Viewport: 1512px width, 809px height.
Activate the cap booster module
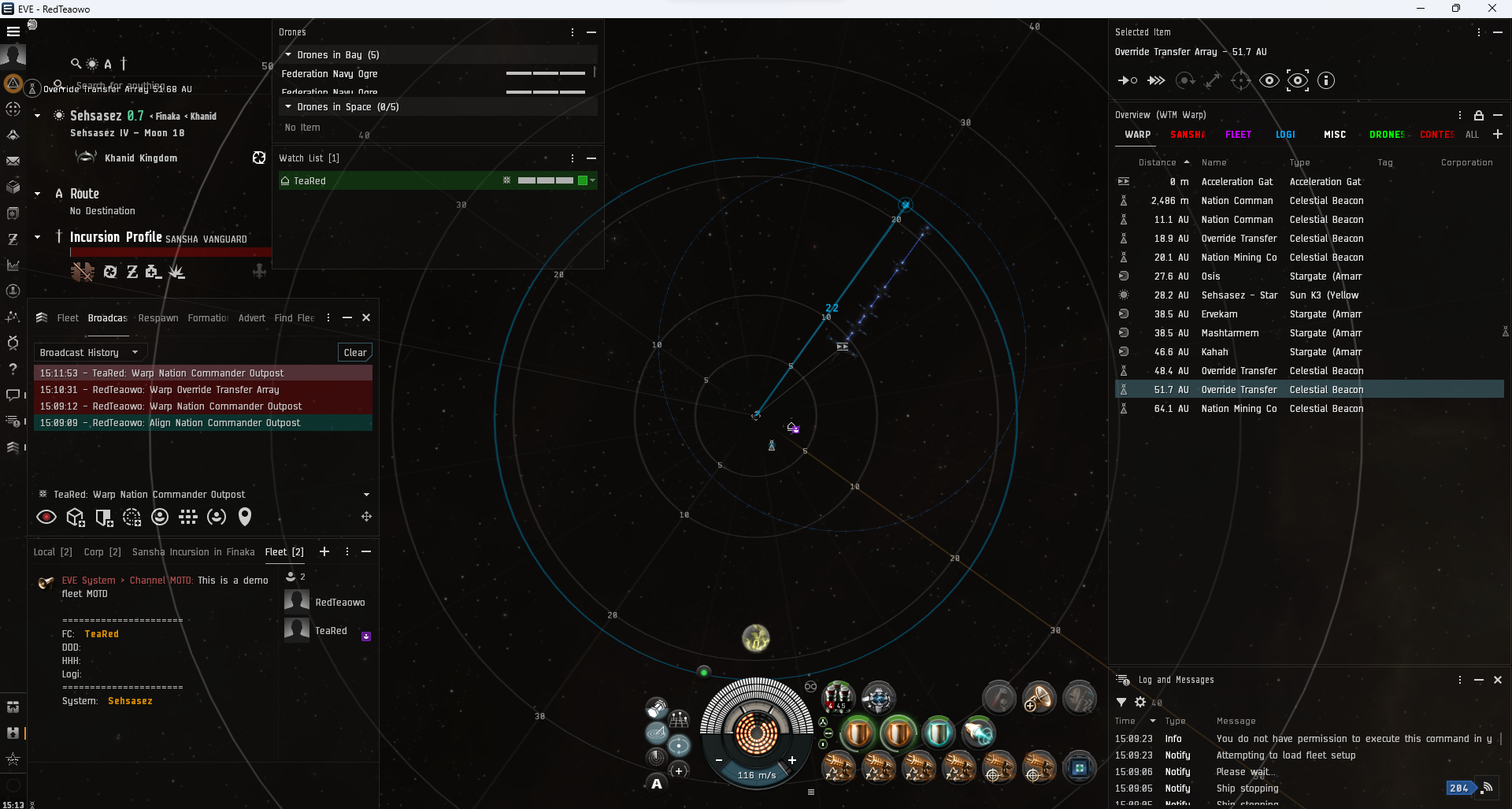838,698
